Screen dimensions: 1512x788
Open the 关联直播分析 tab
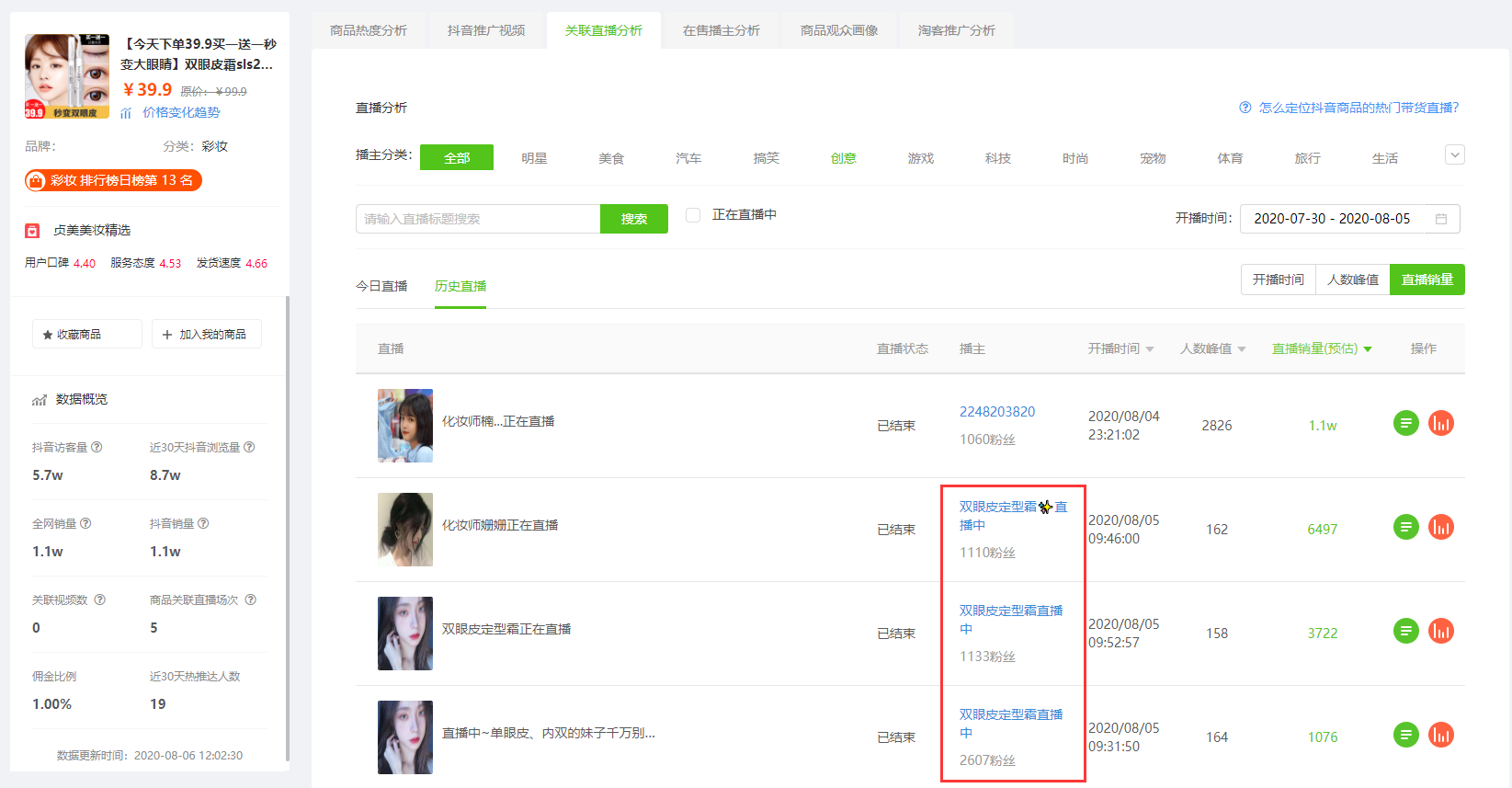click(x=604, y=30)
